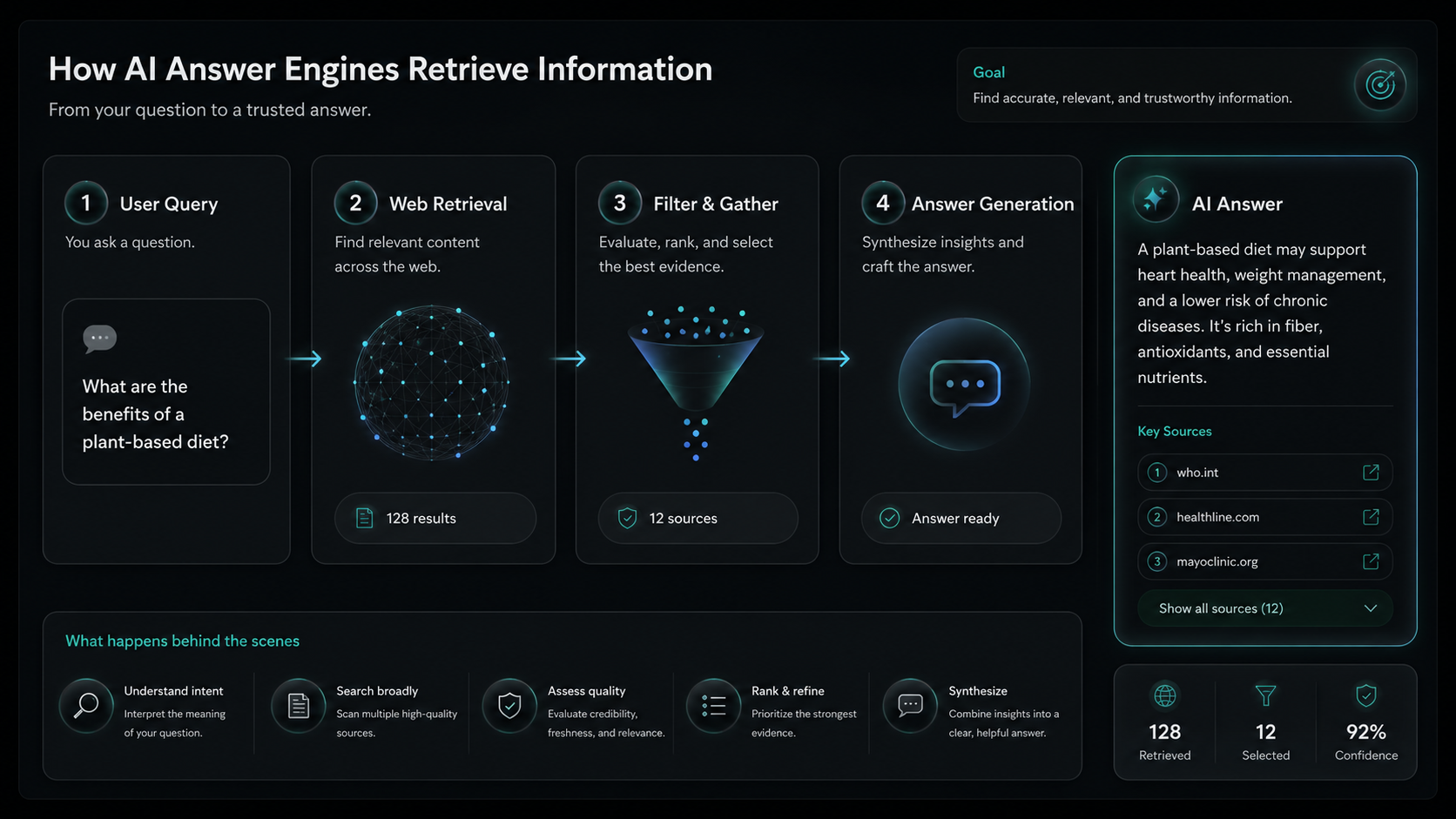Click the 128 Retrieved stat
This screenshot has width=1456, height=819.
point(1164,742)
